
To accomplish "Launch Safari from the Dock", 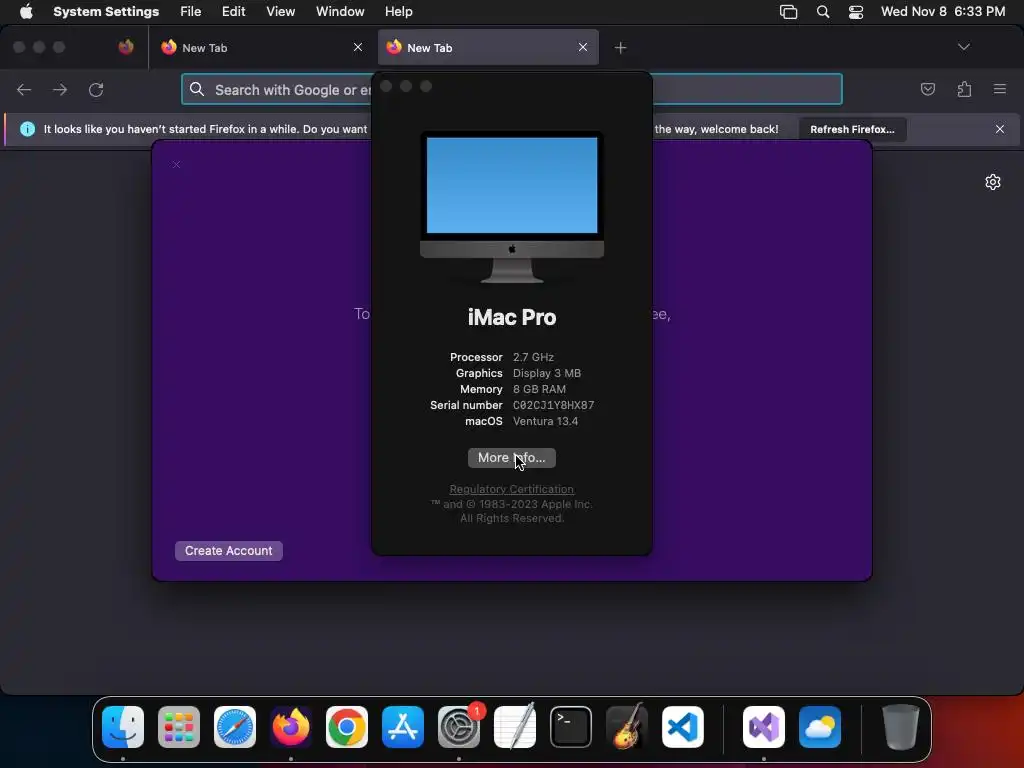I will 234,727.
